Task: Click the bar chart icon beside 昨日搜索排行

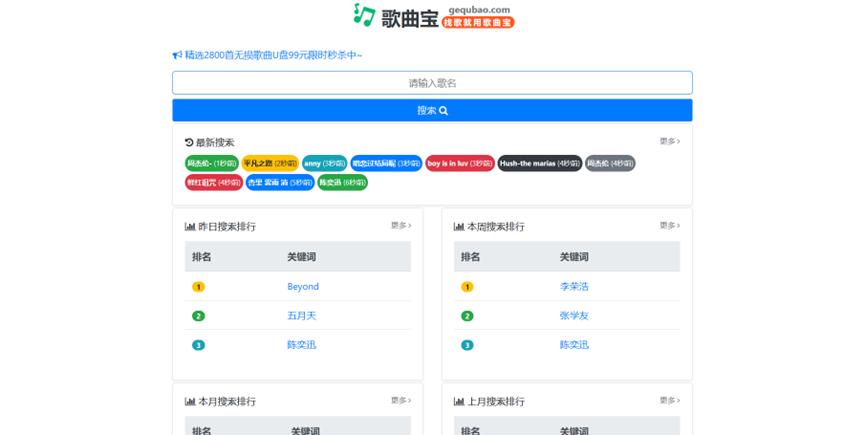Action: (190, 227)
